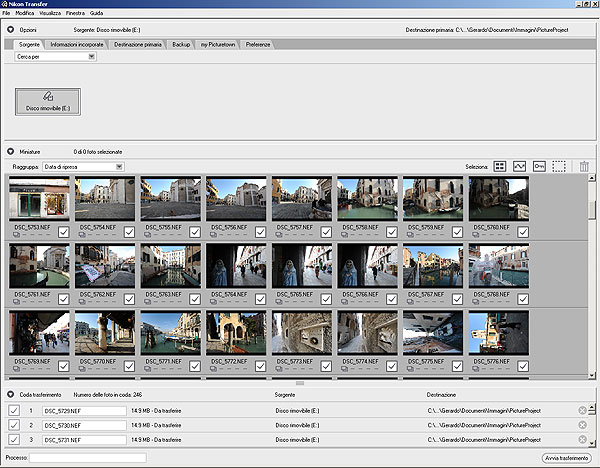Switch to the Backup tab
The height and width of the screenshot is (468, 600).
click(181, 45)
